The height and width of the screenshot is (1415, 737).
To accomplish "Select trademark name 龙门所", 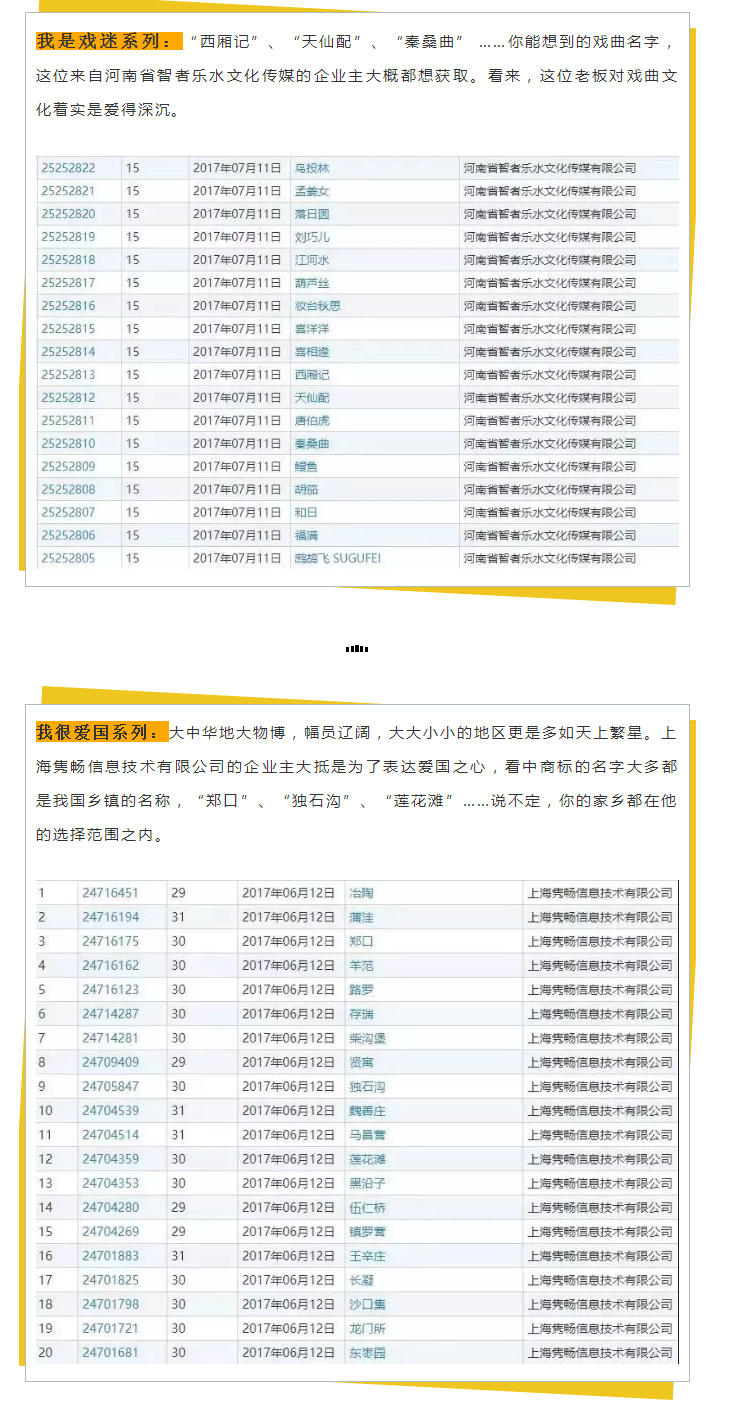I will coord(366,1328).
